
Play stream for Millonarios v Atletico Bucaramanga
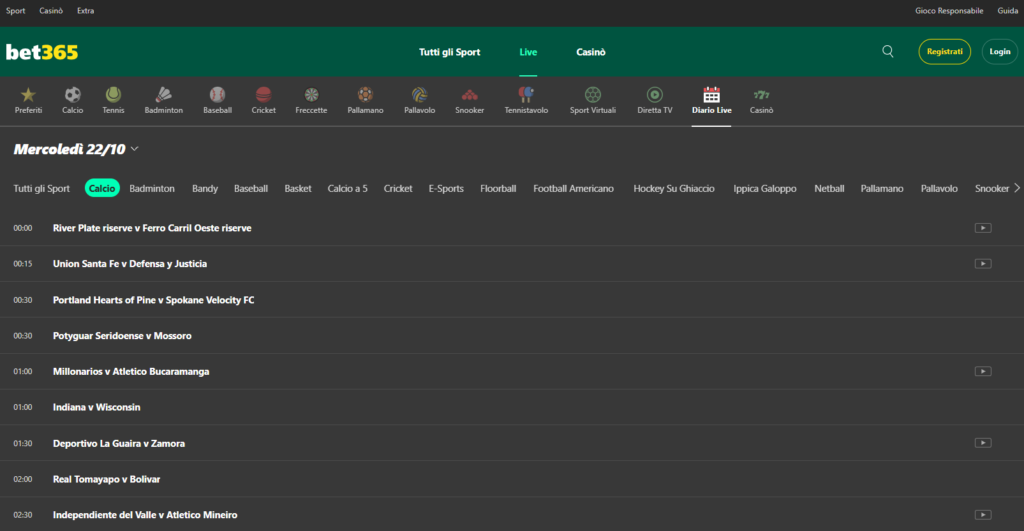click(983, 371)
